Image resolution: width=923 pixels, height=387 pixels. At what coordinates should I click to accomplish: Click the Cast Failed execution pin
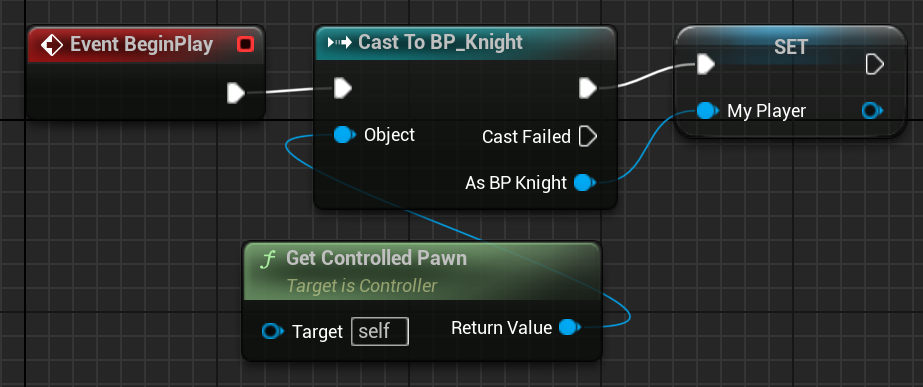(x=587, y=137)
